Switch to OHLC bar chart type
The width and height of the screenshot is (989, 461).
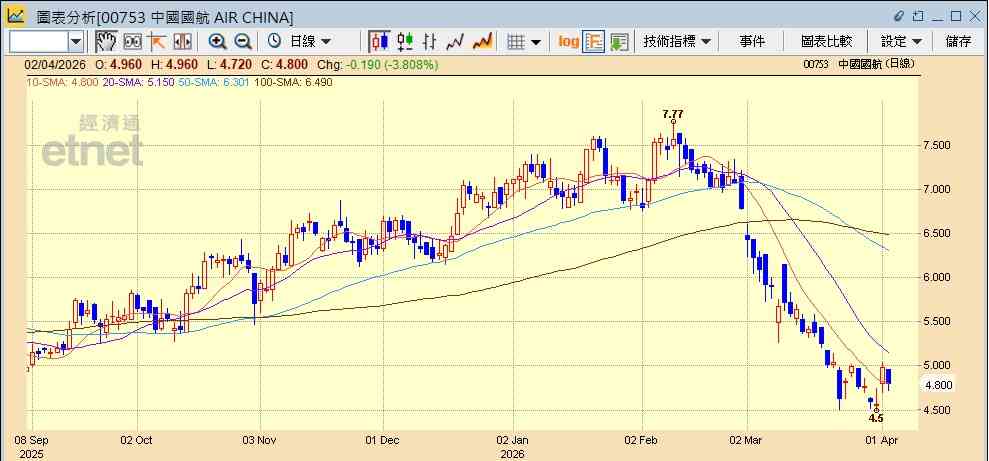[430, 42]
